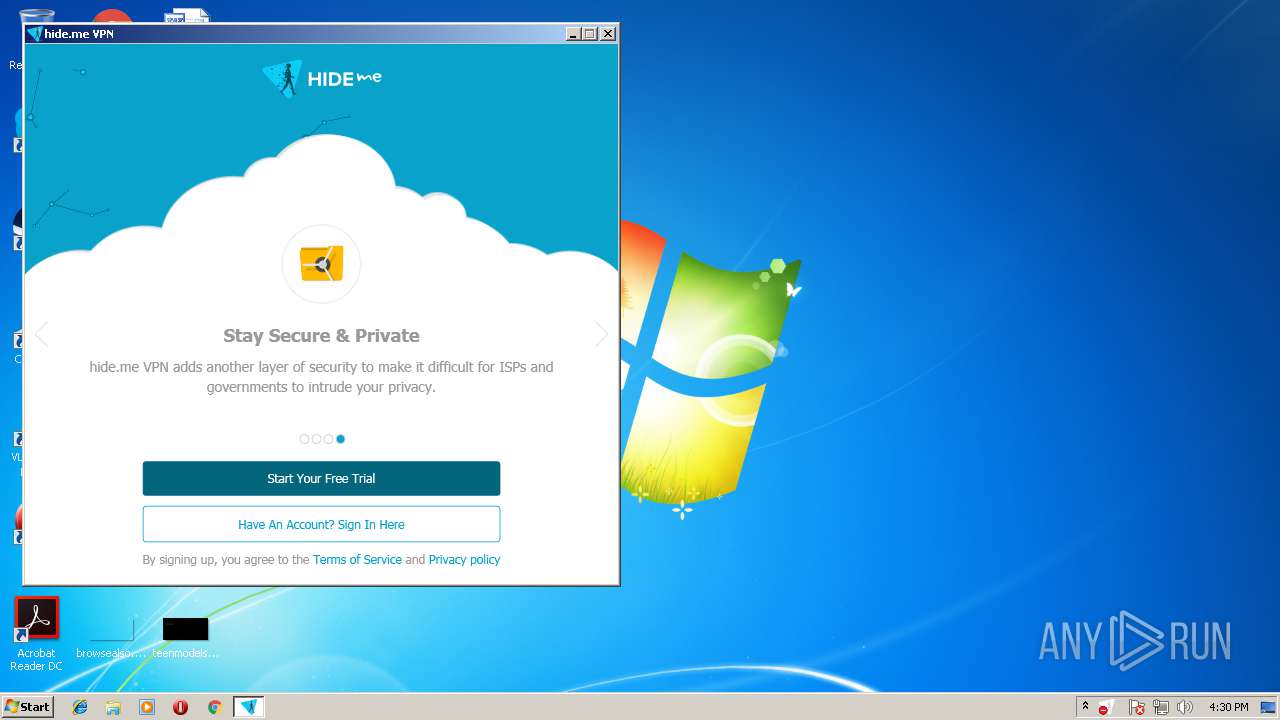Viewport: 1280px width, 720px height.
Task: Select the teenmodels desktop file
Action: [185, 638]
